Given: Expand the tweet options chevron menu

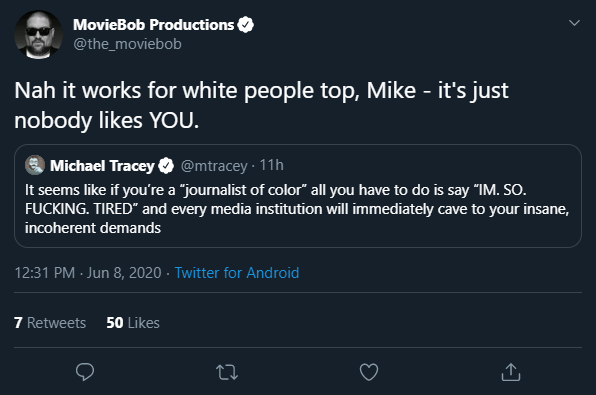Looking at the screenshot, I should [574, 23].
